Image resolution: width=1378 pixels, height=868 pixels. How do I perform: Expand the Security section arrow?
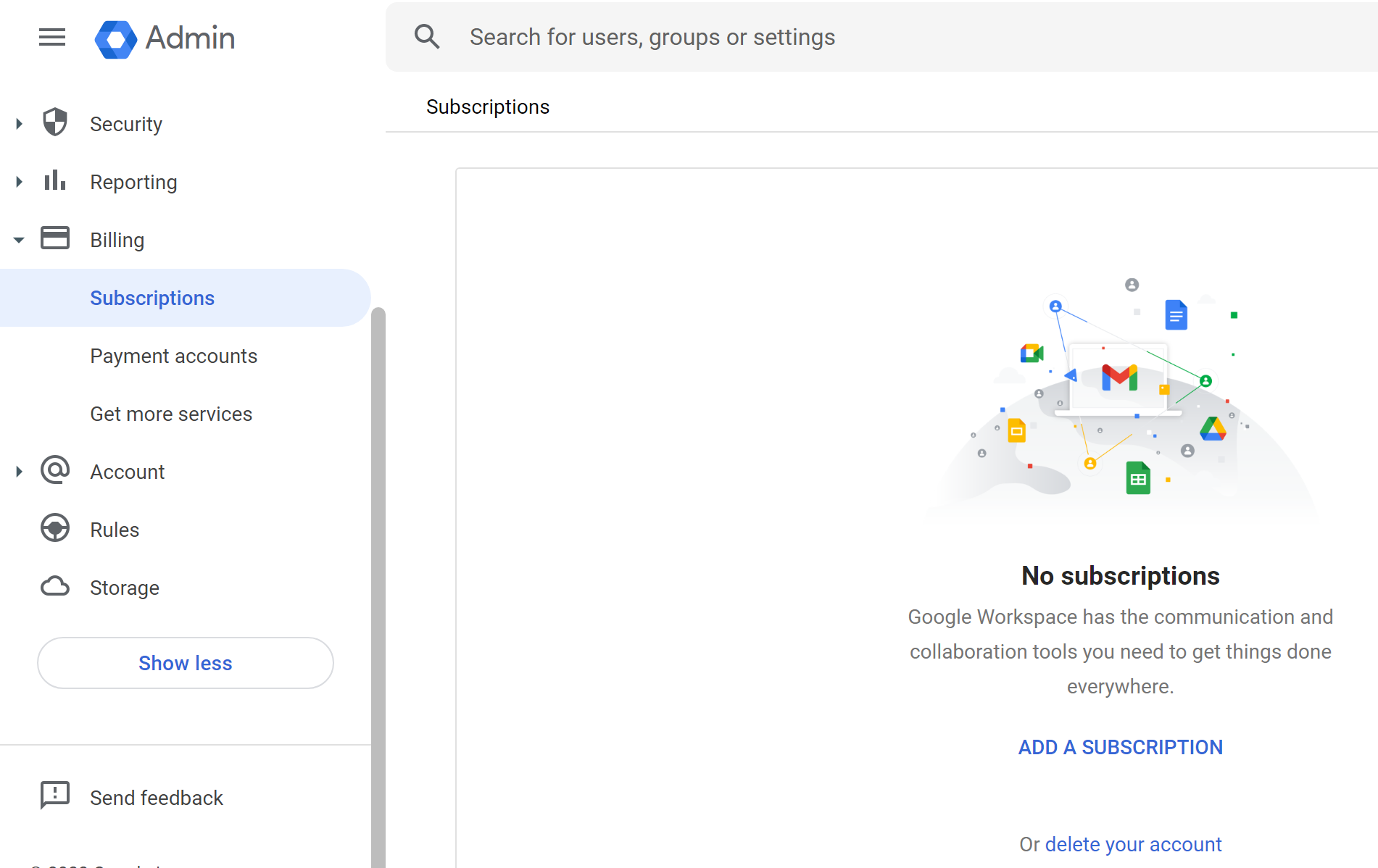(20, 124)
